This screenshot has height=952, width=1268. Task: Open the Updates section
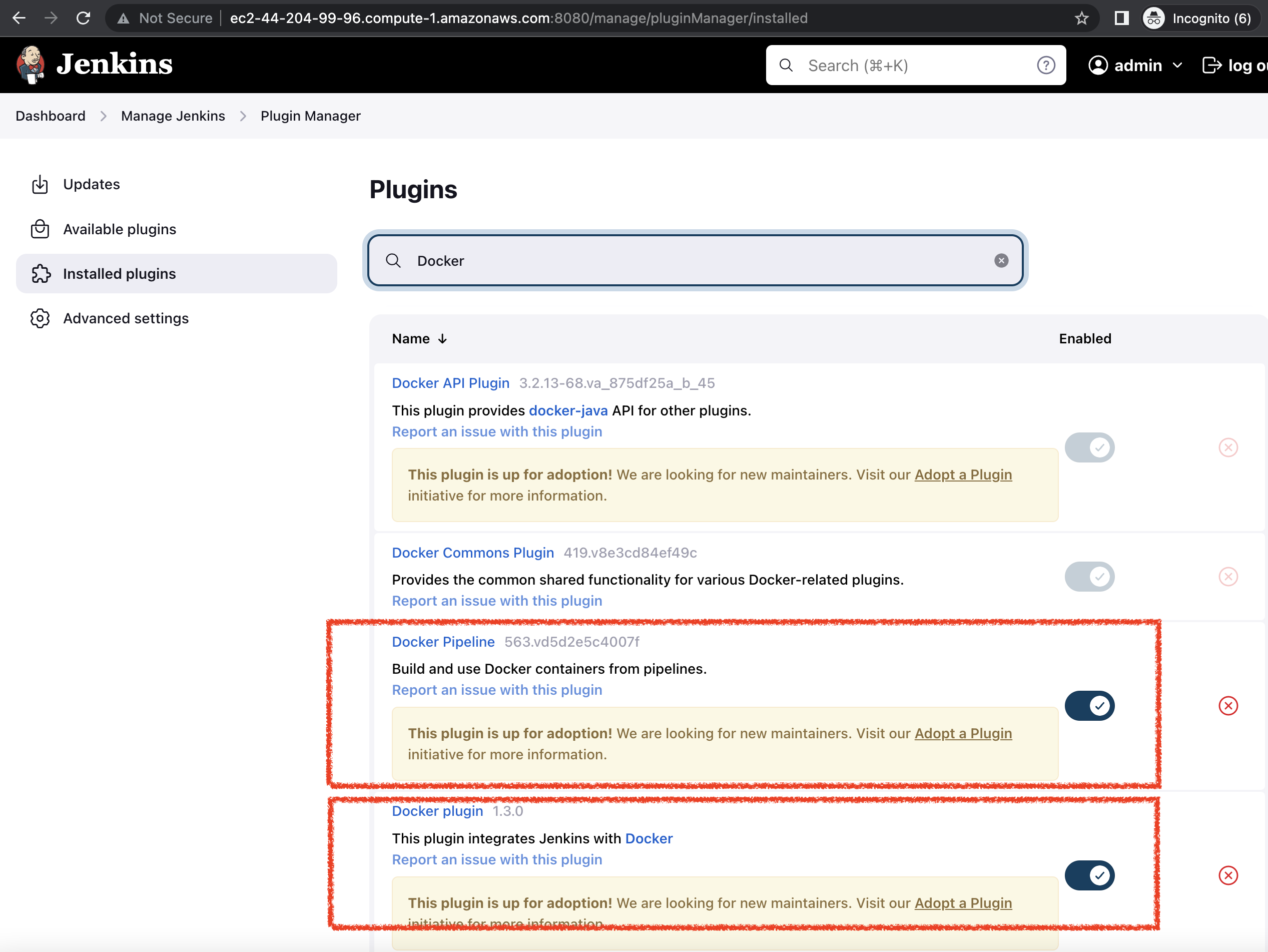tap(177, 185)
